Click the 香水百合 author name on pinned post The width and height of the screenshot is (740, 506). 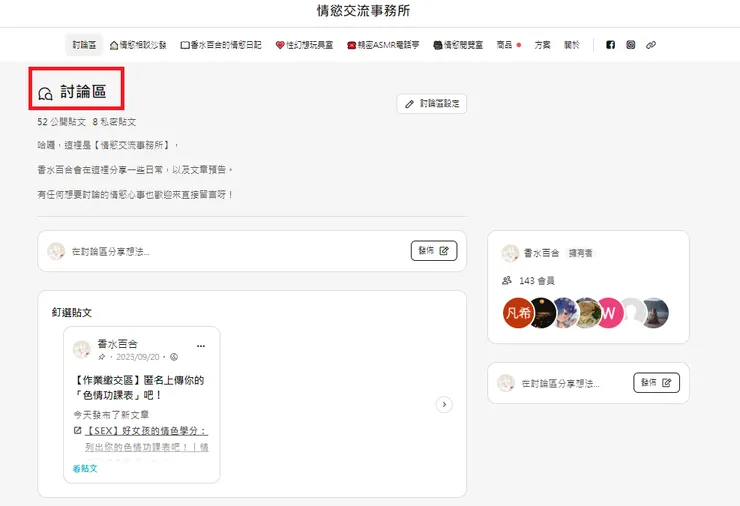(118, 344)
